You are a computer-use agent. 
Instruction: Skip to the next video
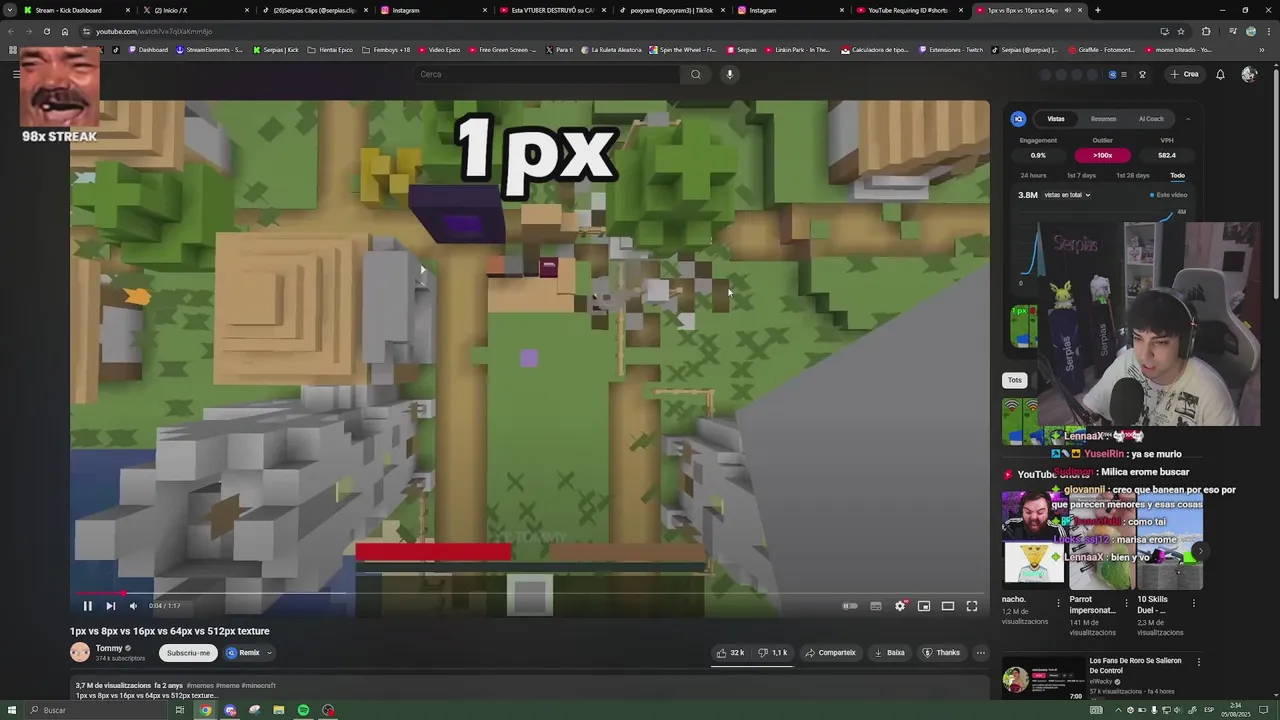click(x=110, y=606)
